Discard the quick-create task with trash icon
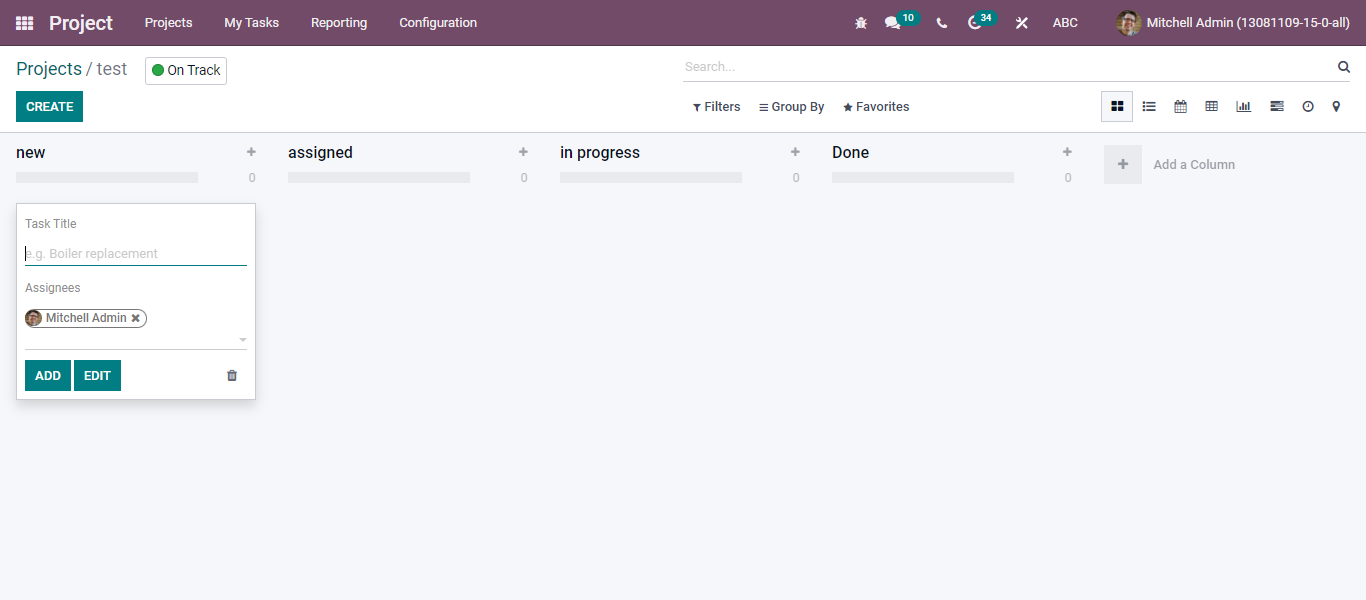 [x=232, y=375]
